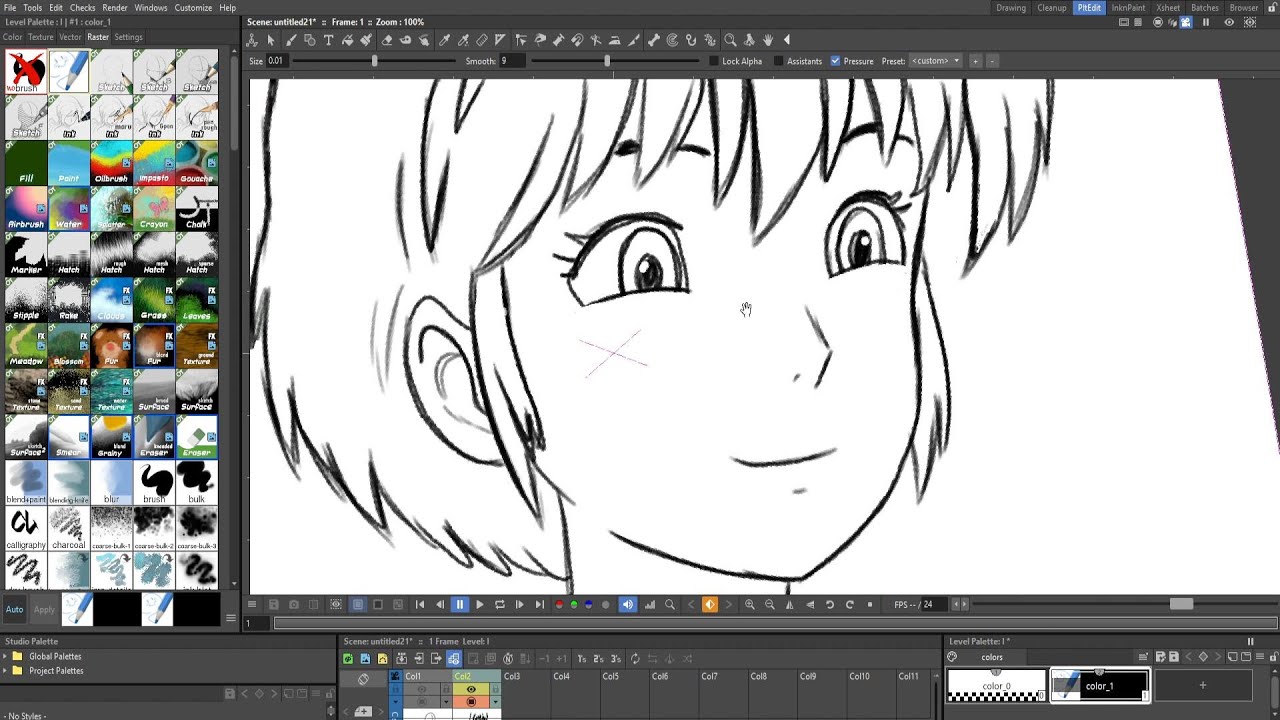Viewport: 1280px width, 720px height.
Task: Click the add preset plus button
Action: (976, 61)
